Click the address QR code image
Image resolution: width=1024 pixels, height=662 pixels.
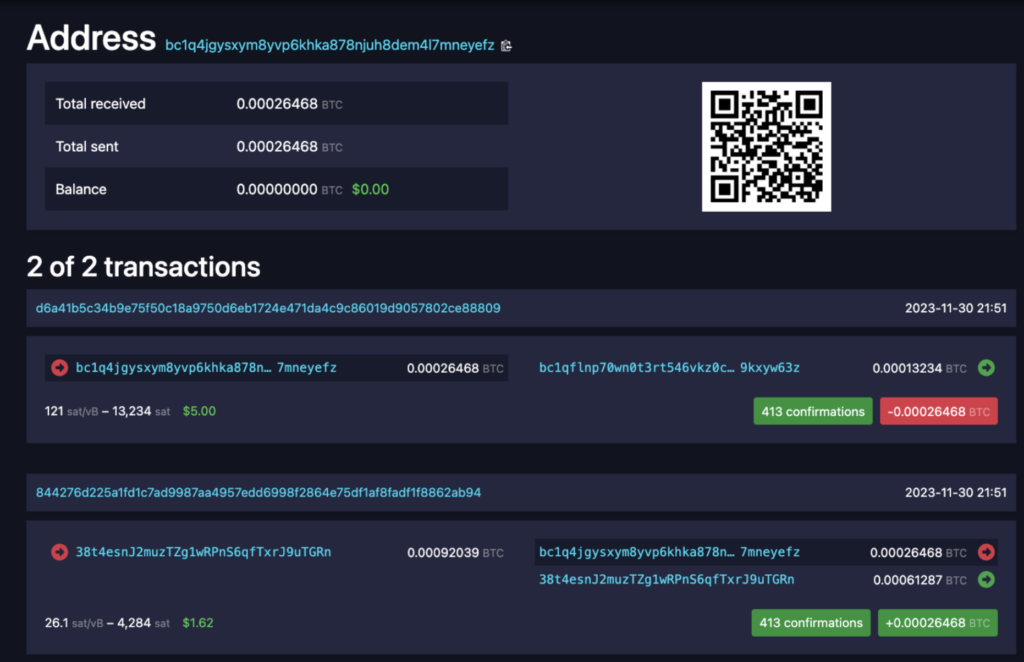766,147
